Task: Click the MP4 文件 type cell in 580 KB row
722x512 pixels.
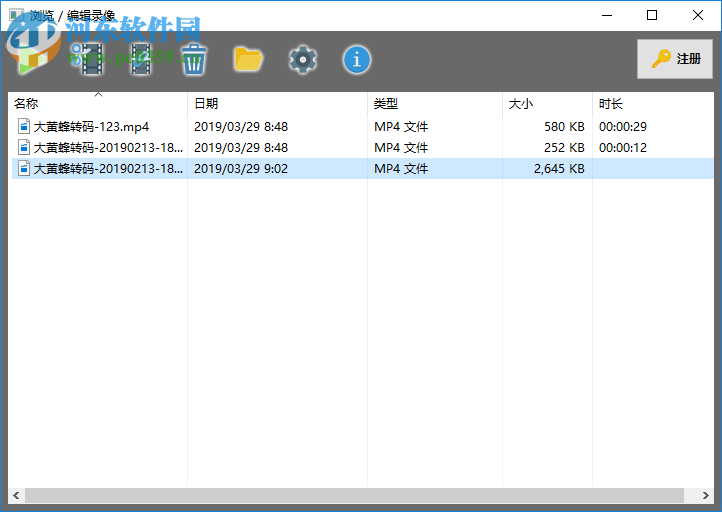Action: pos(401,127)
